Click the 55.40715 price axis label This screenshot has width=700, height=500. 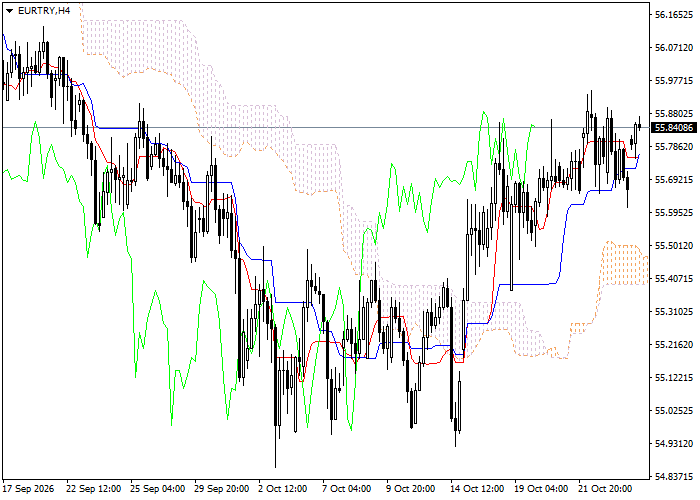click(x=674, y=279)
